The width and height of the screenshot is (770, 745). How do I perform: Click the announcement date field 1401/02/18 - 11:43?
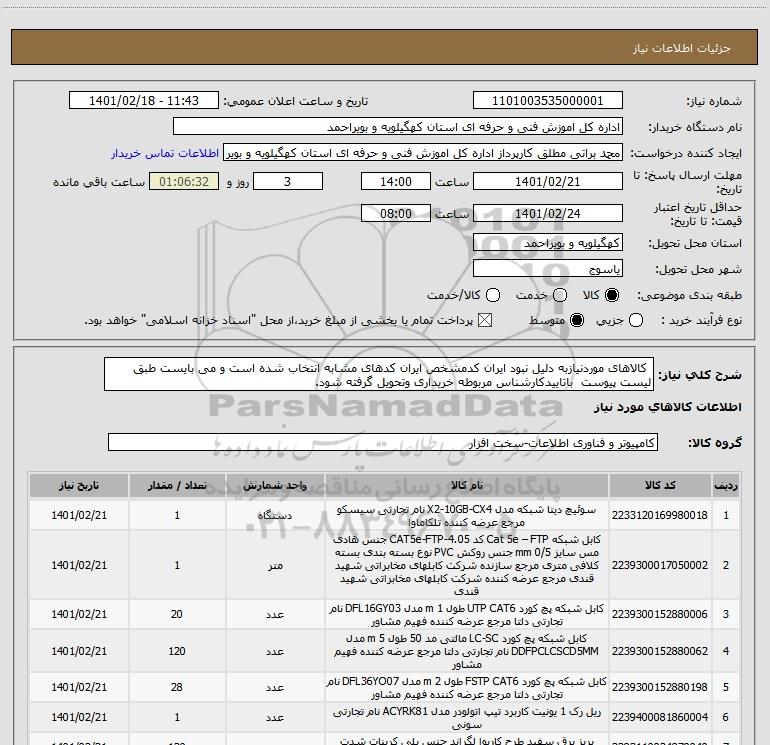[144, 101]
